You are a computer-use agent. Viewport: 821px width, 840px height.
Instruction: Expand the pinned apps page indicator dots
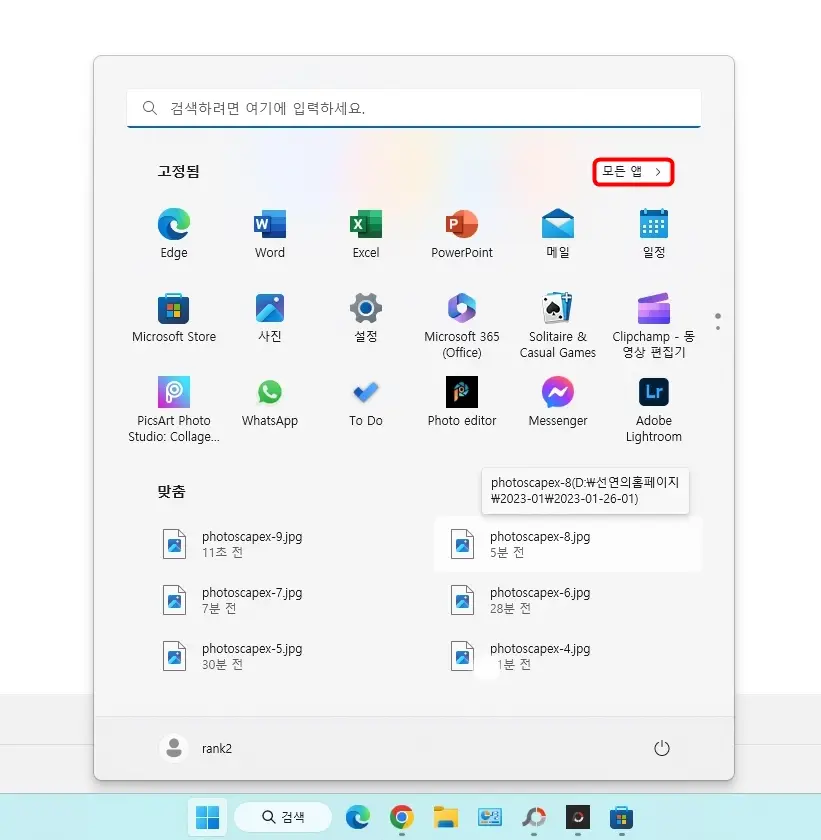[718, 320]
